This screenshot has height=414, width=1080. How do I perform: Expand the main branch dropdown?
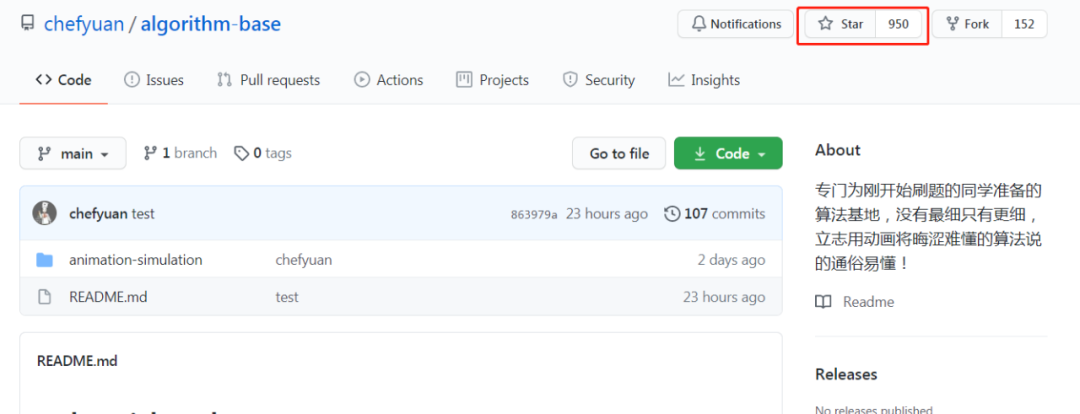(x=73, y=153)
